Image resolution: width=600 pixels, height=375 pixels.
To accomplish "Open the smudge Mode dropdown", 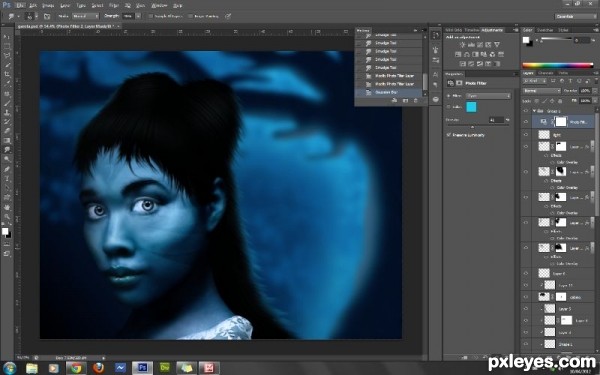I will coord(85,16).
